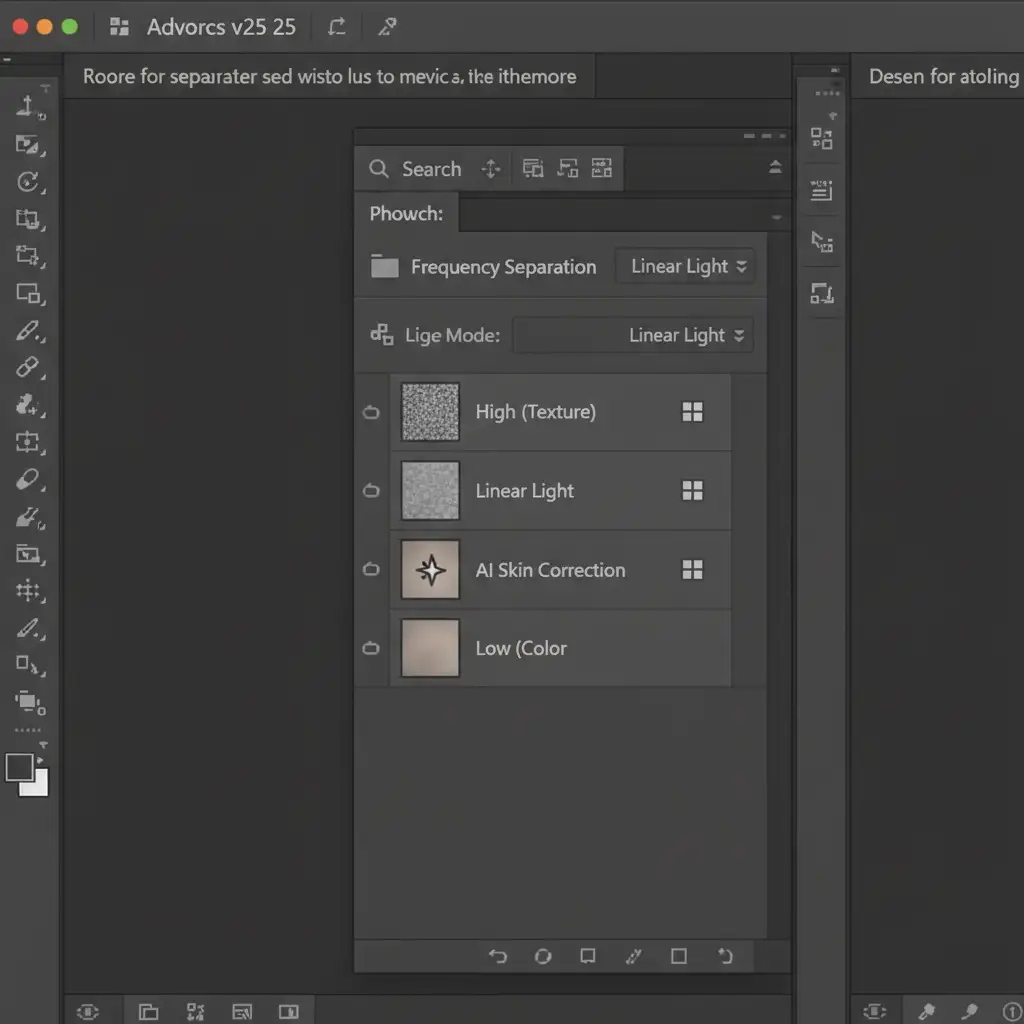
Task: Click the grid icon beside AI Skin Correction
Action: pos(692,570)
